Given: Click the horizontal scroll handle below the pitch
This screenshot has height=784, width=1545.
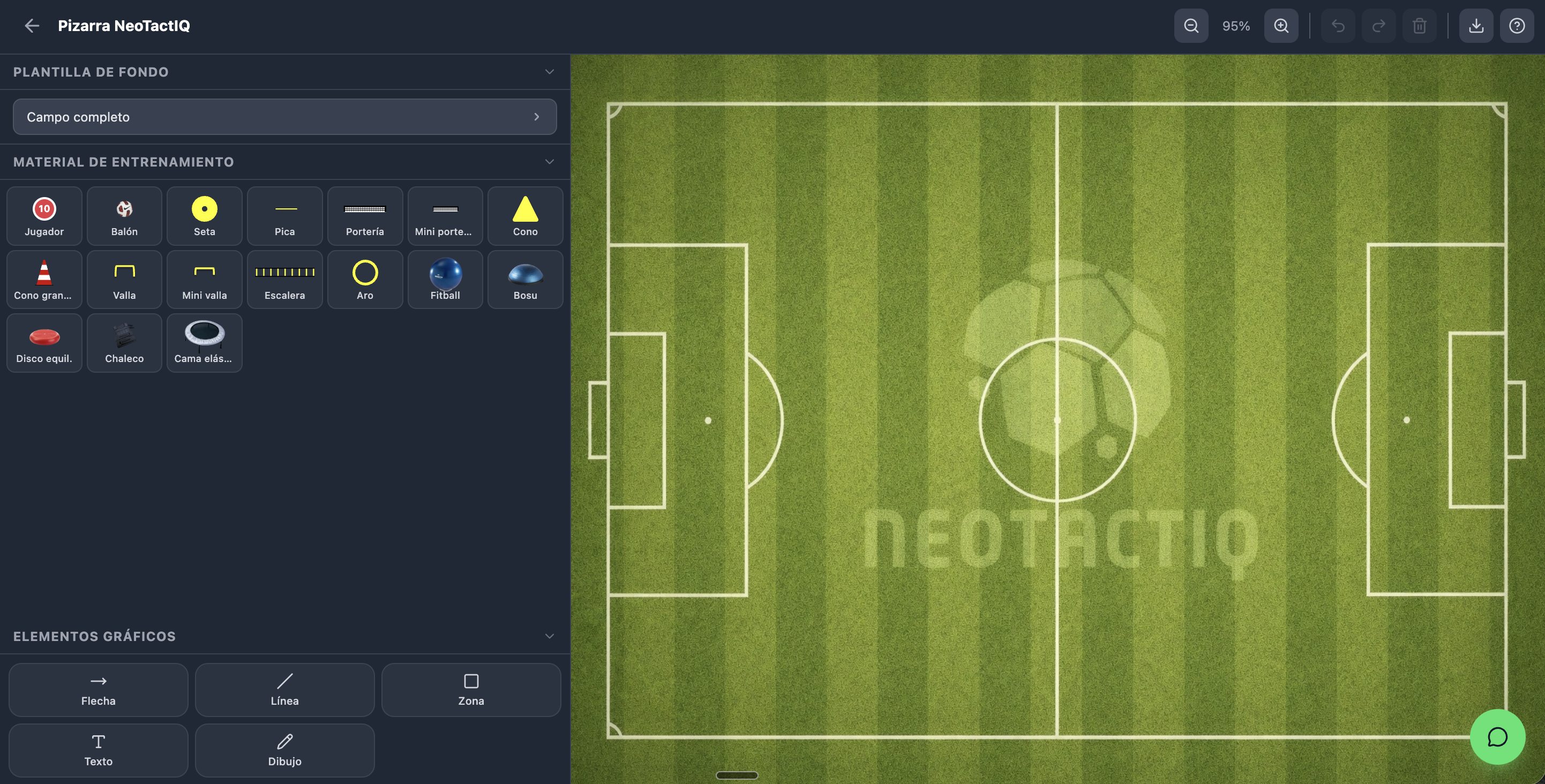Looking at the screenshot, I should pos(737,775).
